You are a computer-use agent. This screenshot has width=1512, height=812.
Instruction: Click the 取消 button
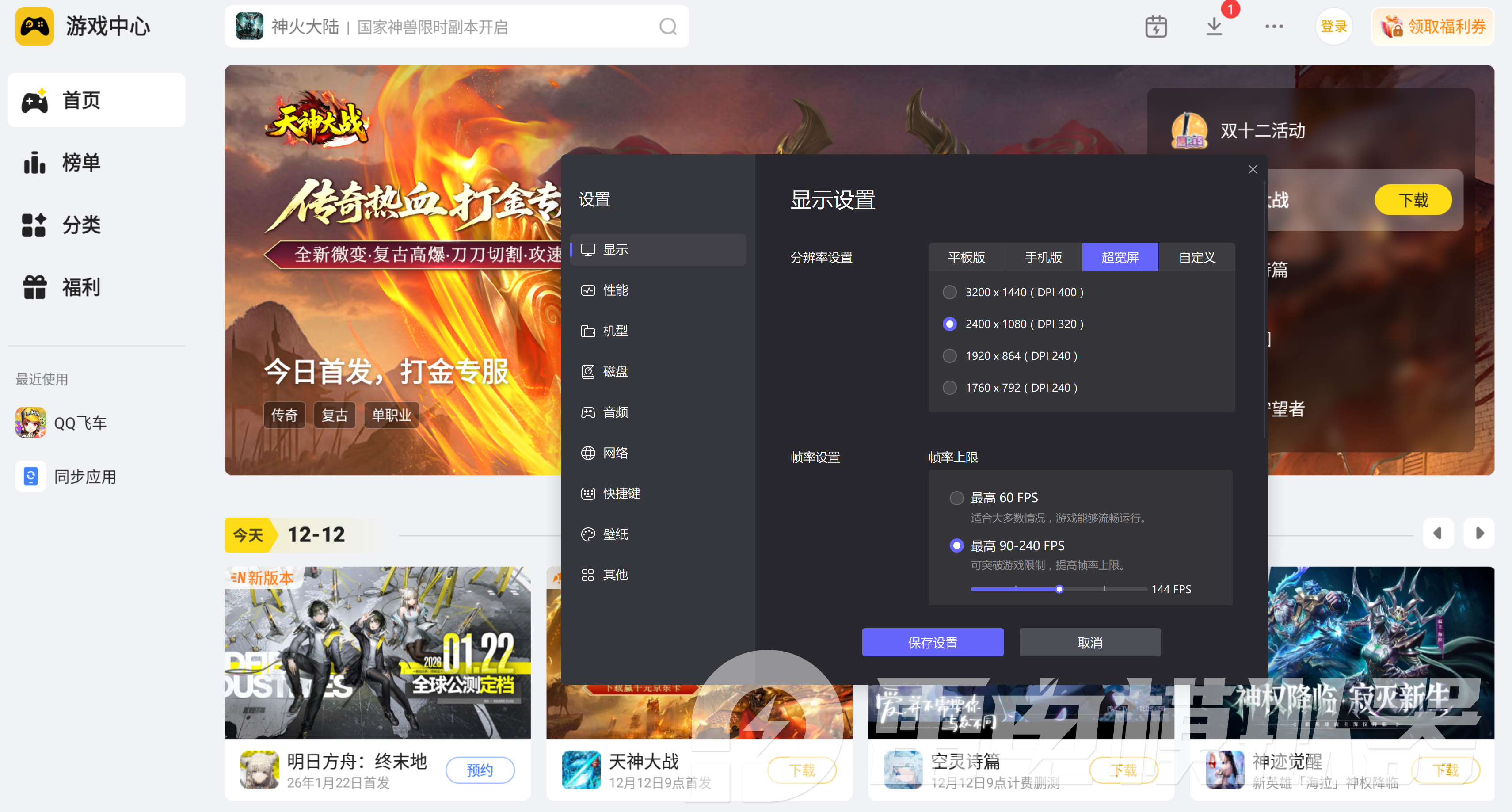(1089, 642)
